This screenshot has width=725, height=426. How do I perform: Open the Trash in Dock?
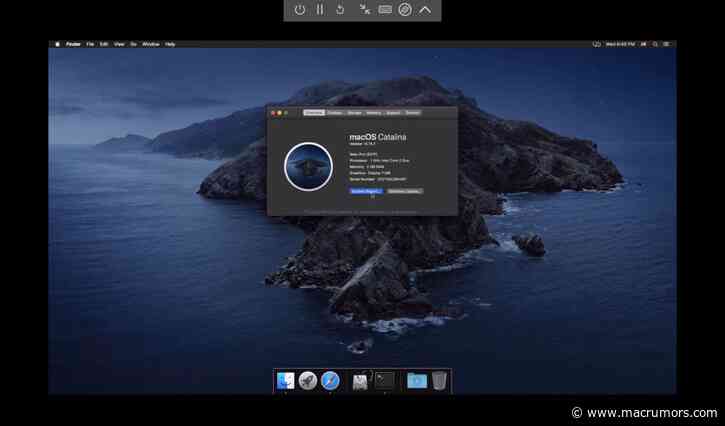[440, 381]
